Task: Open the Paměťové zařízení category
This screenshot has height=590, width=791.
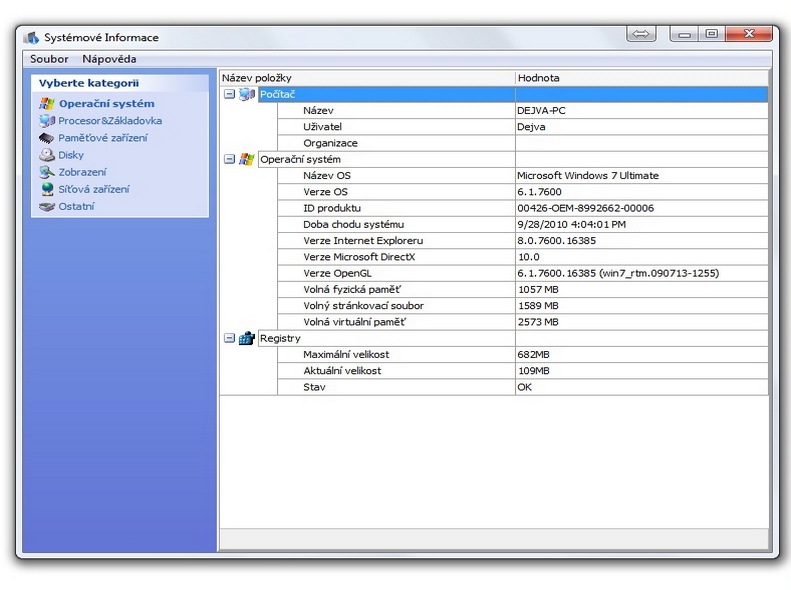Action: pos(103,138)
